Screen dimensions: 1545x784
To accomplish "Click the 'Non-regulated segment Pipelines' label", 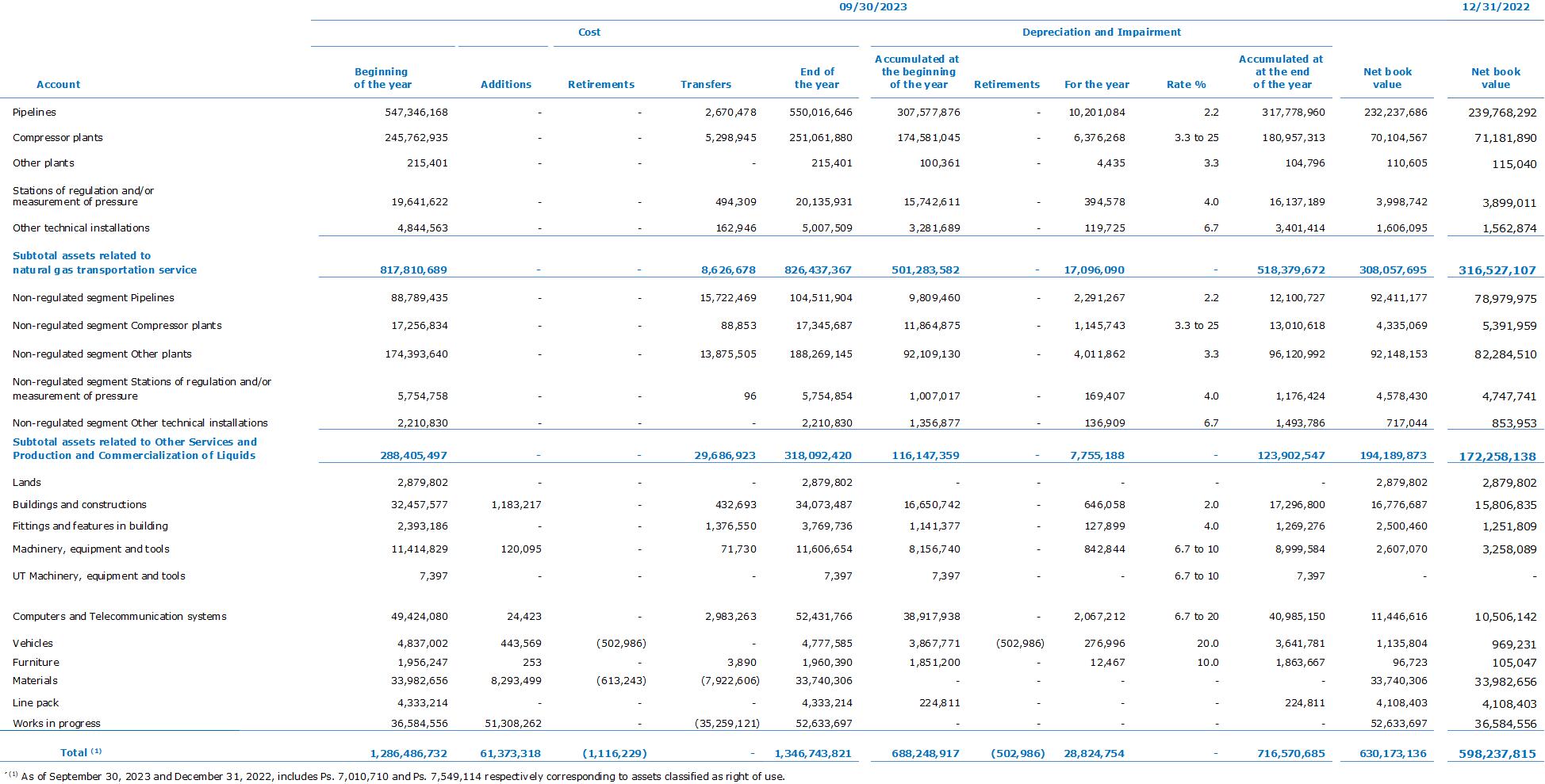I will click(x=94, y=298).
